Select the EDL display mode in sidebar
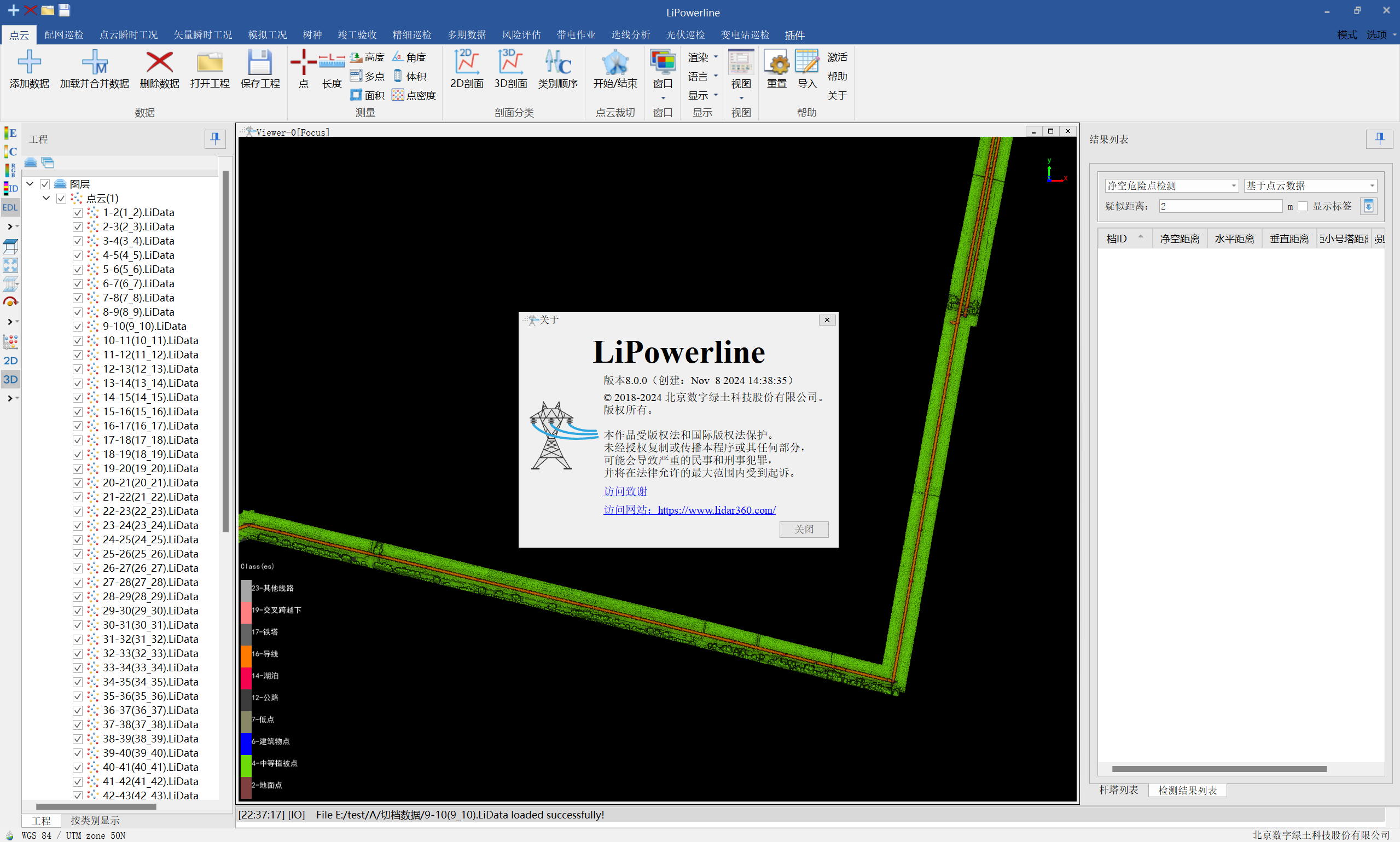The height and width of the screenshot is (842, 1400). tap(10, 208)
